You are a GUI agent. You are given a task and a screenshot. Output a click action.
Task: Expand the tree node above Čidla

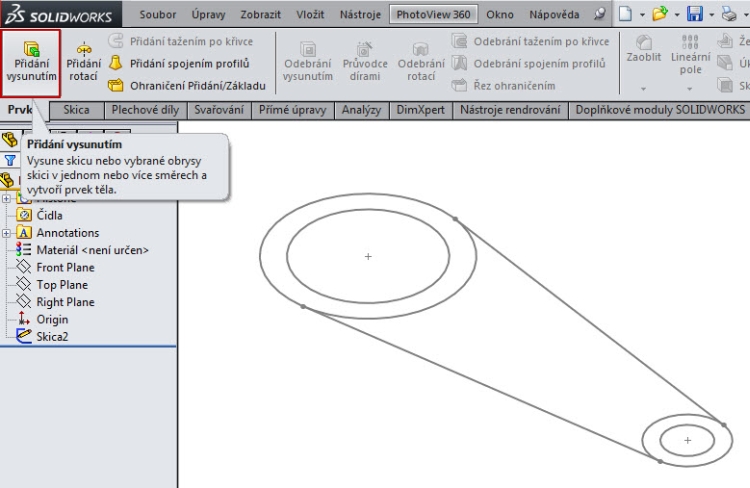tap(6, 199)
